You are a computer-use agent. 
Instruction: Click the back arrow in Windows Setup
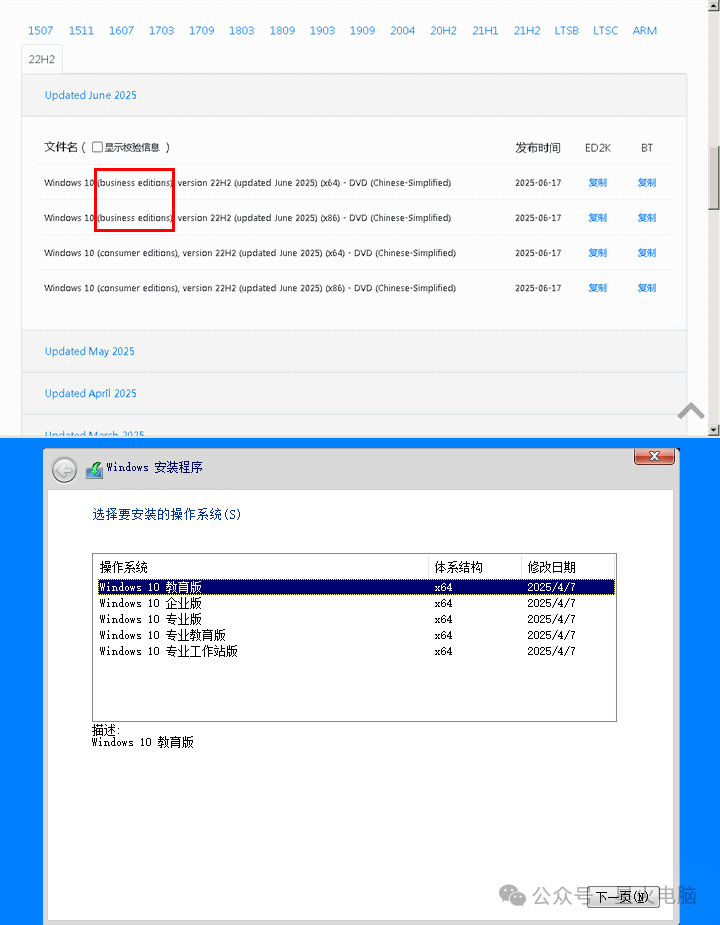(64, 470)
